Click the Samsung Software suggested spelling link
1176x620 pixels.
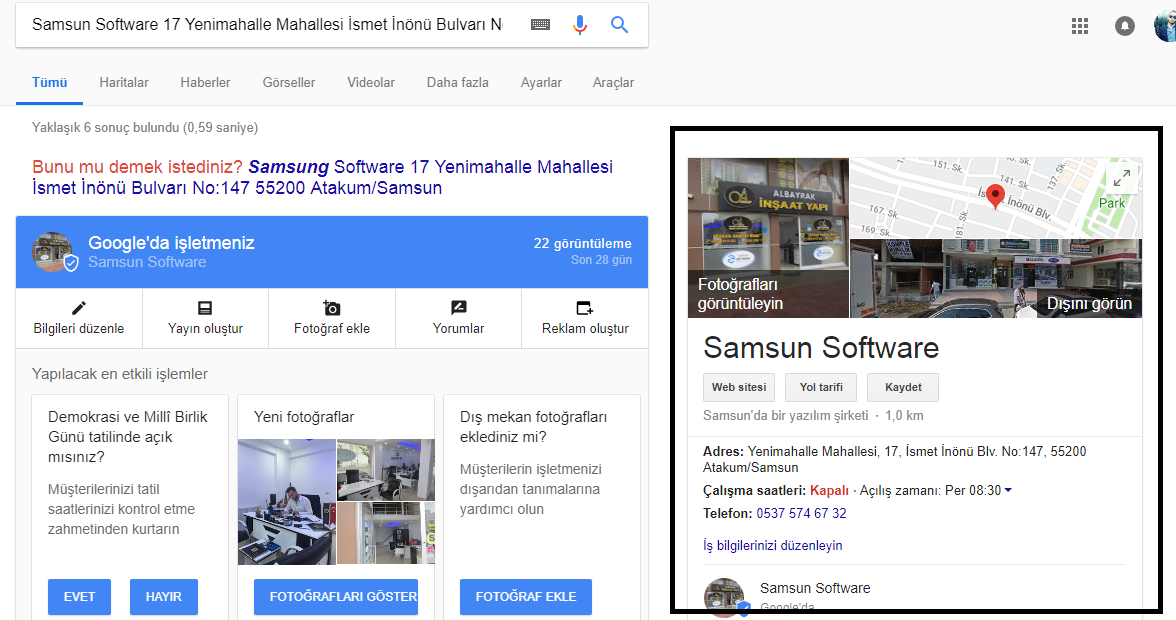pos(322,177)
